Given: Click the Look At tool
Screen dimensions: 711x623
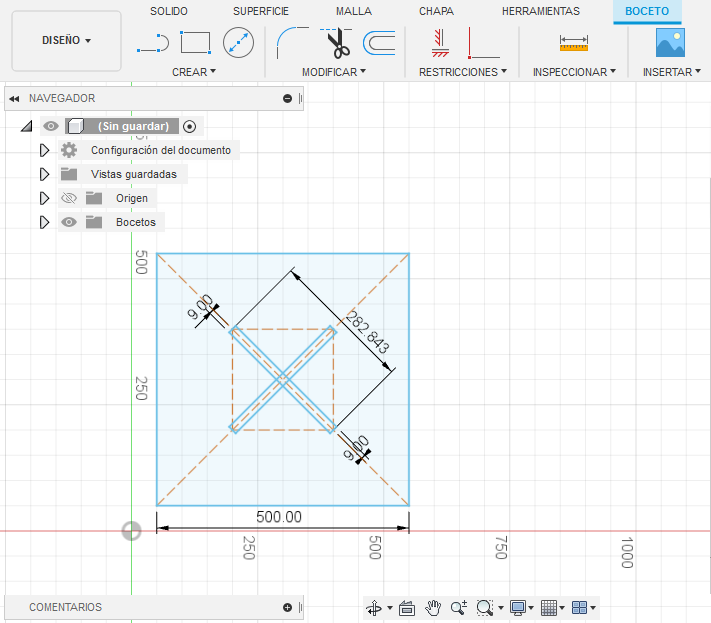Looking at the screenshot, I should (407, 608).
